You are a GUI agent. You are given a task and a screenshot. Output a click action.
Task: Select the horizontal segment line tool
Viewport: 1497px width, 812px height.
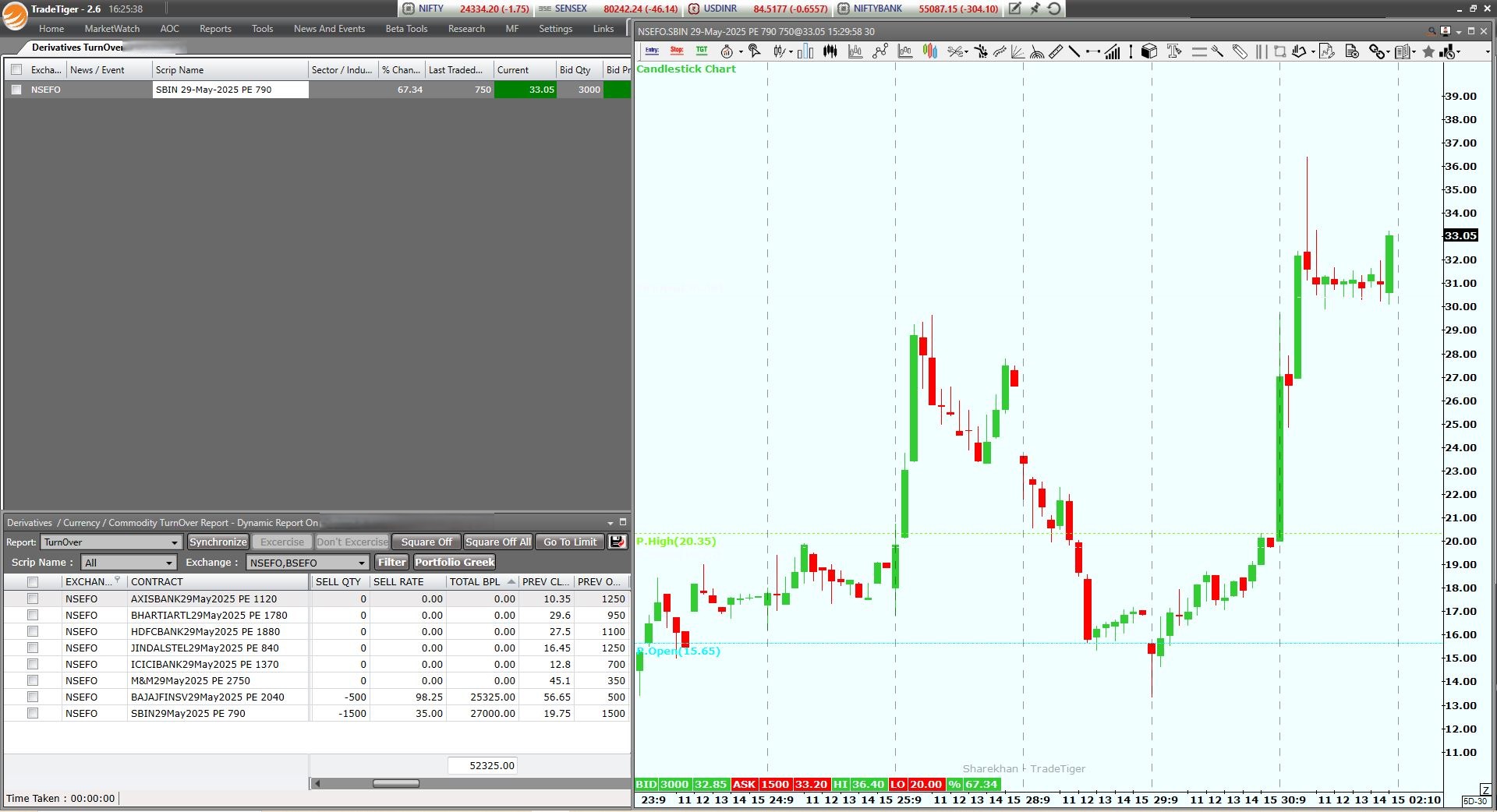click(x=1093, y=51)
